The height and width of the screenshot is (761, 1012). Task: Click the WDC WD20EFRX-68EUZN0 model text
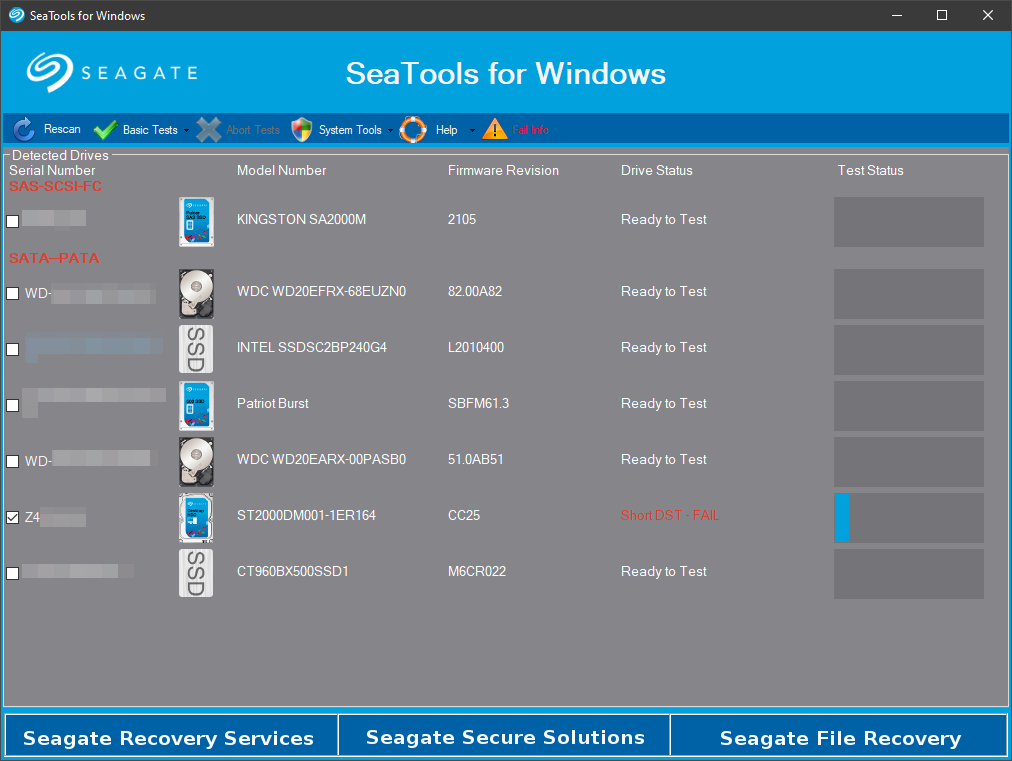(x=321, y=291)
